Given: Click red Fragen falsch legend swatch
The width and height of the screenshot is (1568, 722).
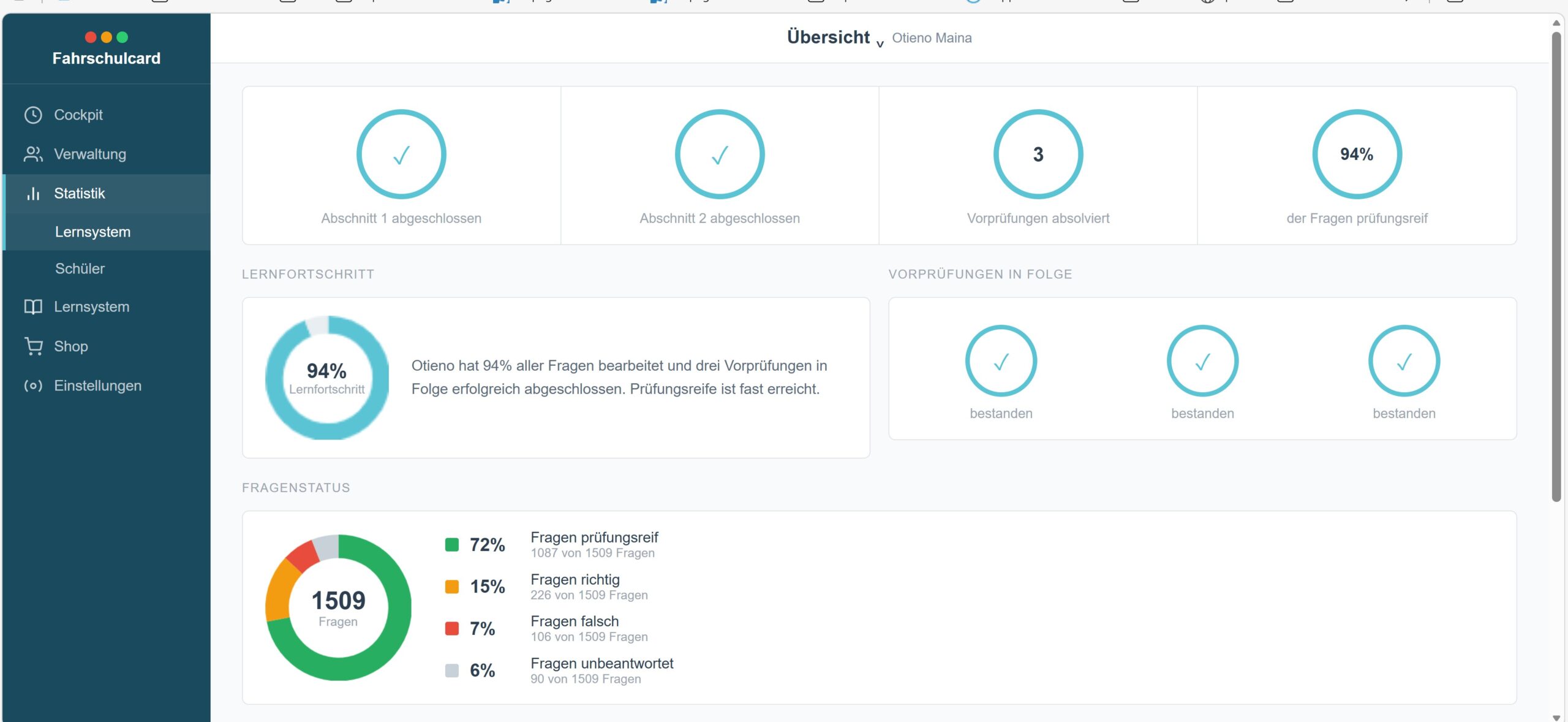Looking at the screenshot, I should (x=452, y=628).
